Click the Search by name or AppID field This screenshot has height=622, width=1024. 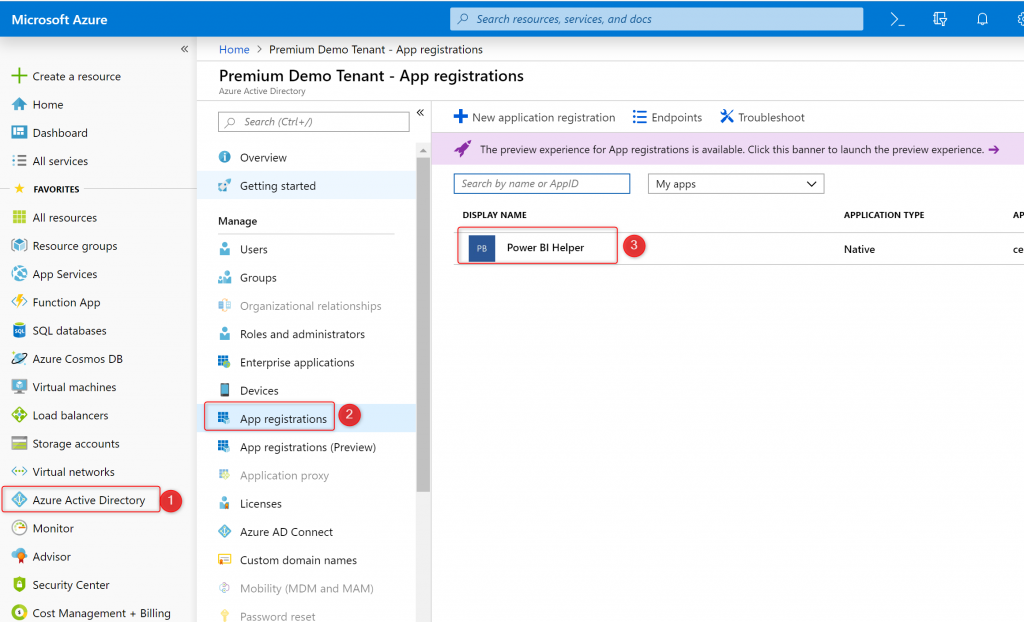pos(541,183)
